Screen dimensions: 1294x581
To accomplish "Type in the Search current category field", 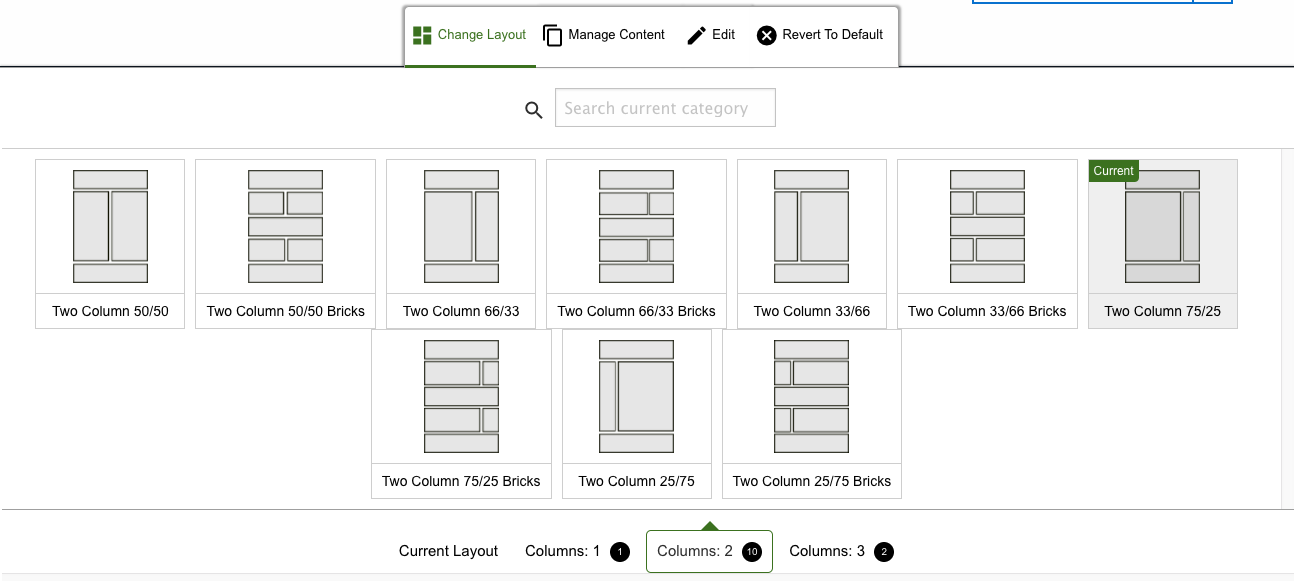I will pos(665,108).
